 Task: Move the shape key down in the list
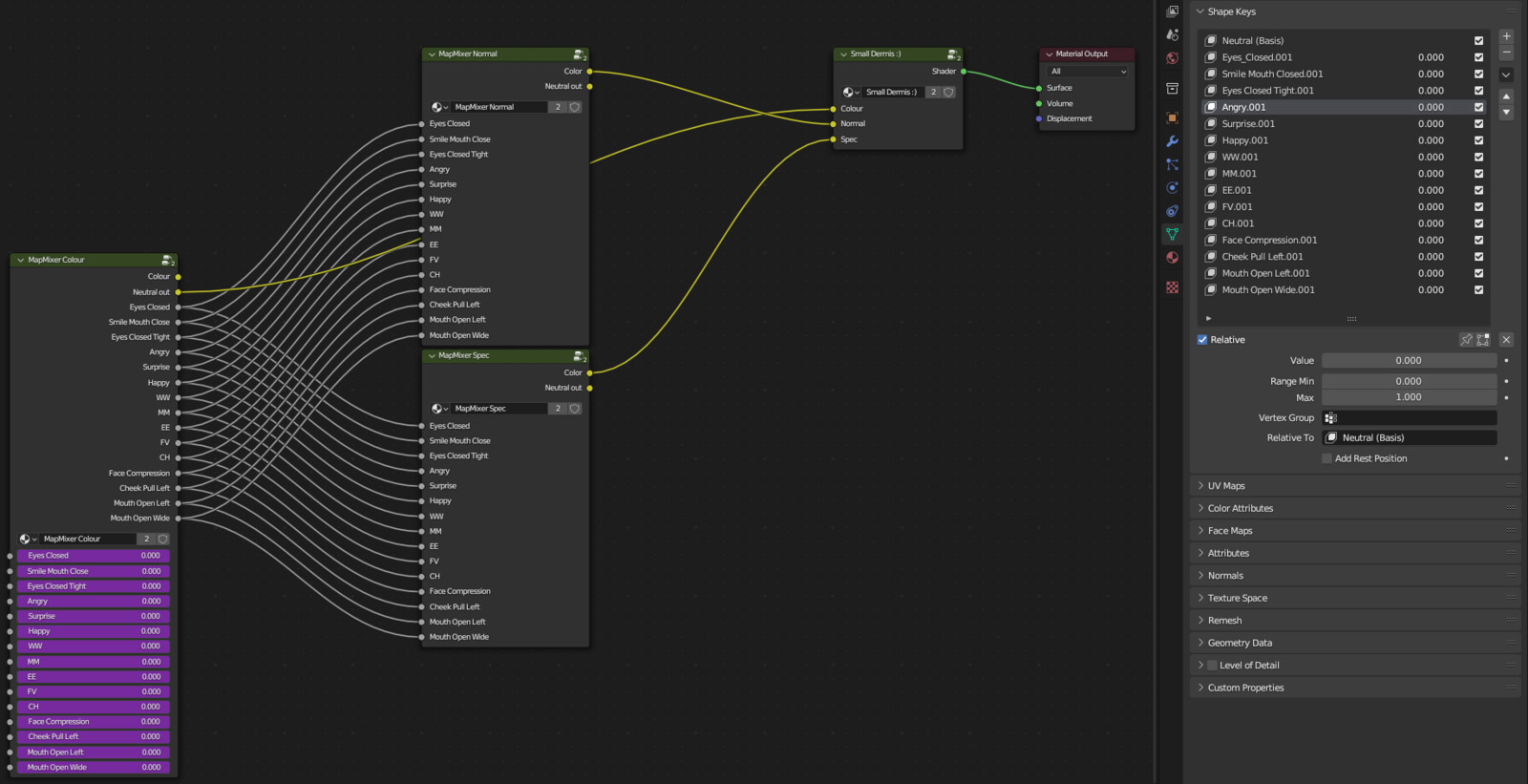(1506, 113)
